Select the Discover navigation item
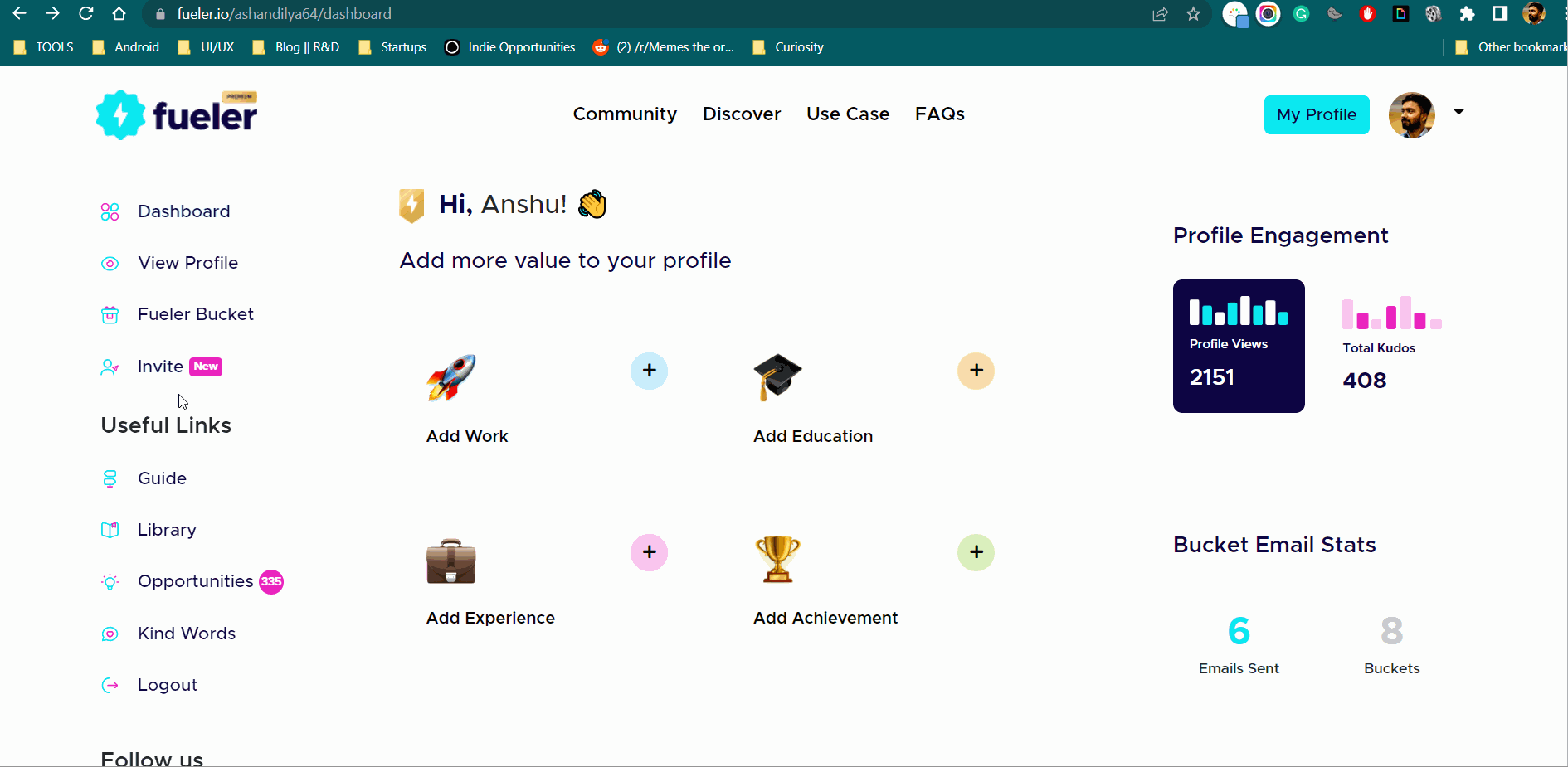The image size is (1568, 767). tap(741, 114)
